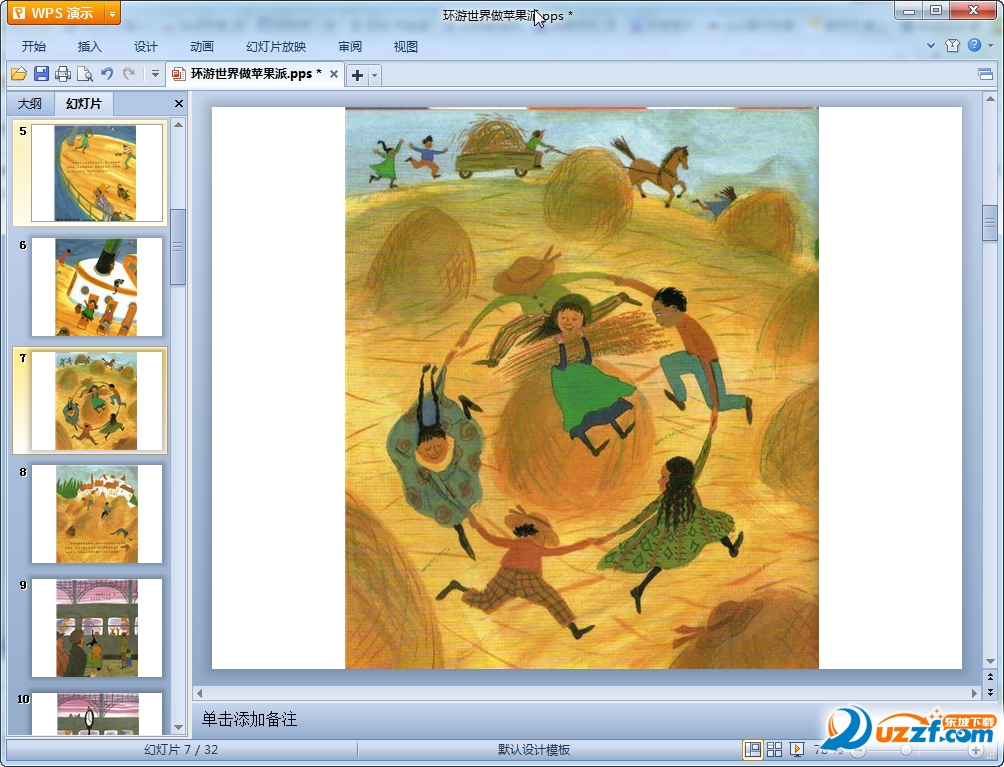1004x767 pixels.
Task: Click the notes area 单击添加备注
Action: pyautogui.click(x=249, y=720)
